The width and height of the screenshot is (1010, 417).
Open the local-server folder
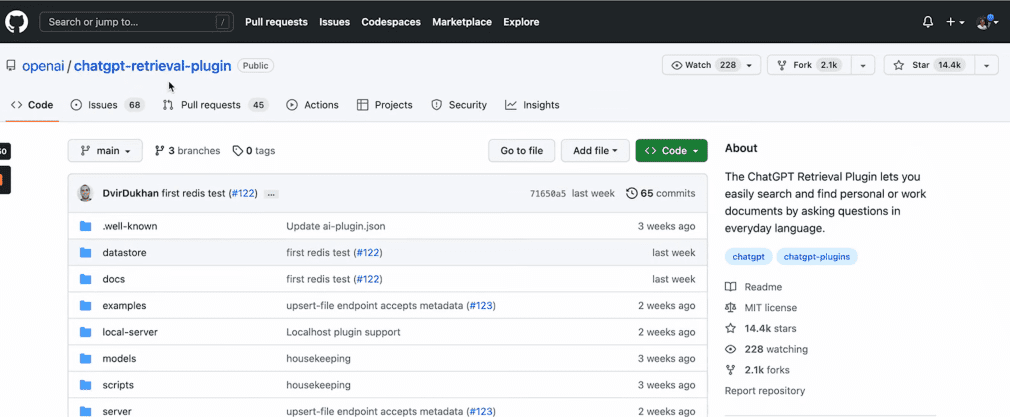pyautogui.click(x=130, y=332)
